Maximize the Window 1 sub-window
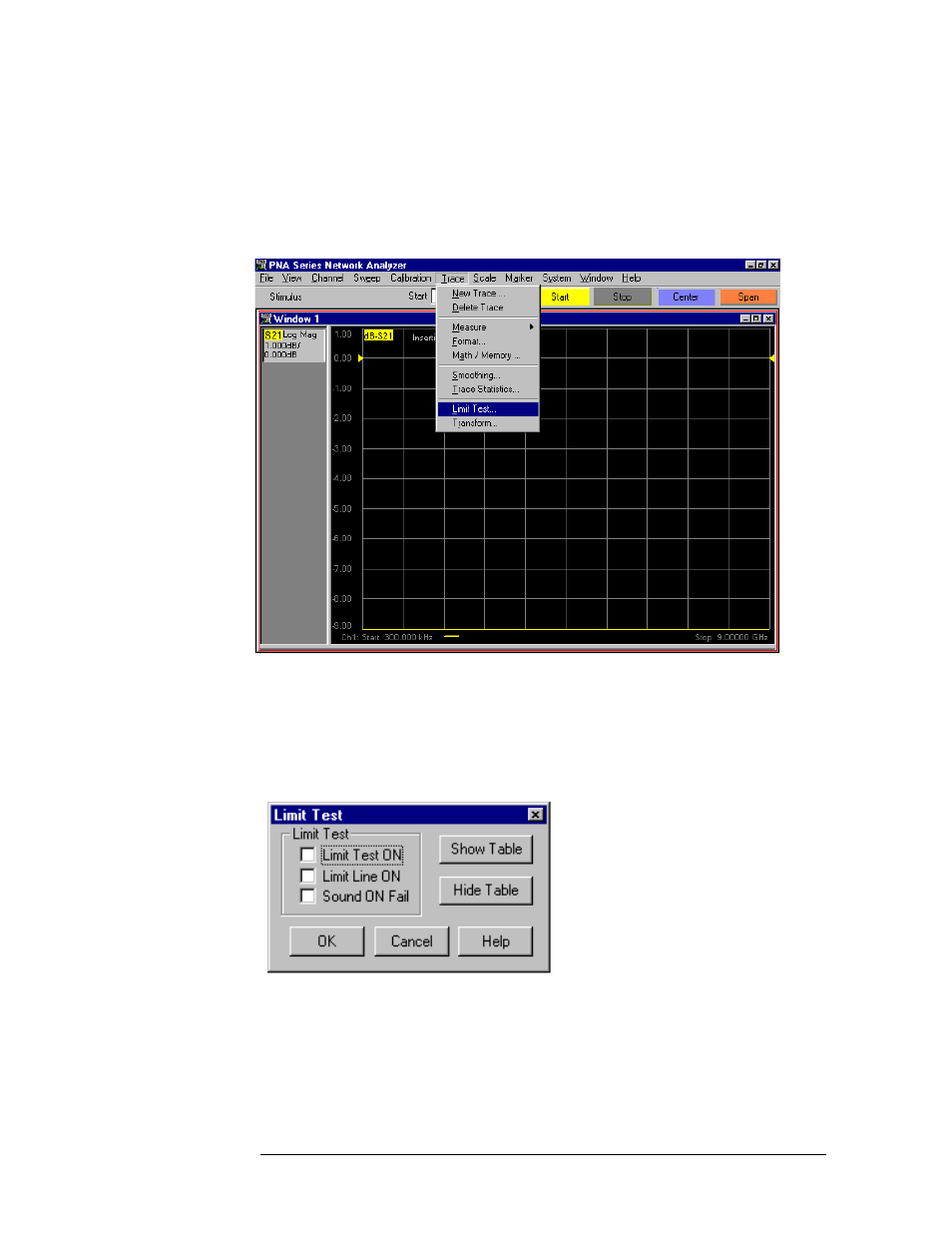This screenshot has width=952, height=1233. pyautogui.click(x=756, y=318)
